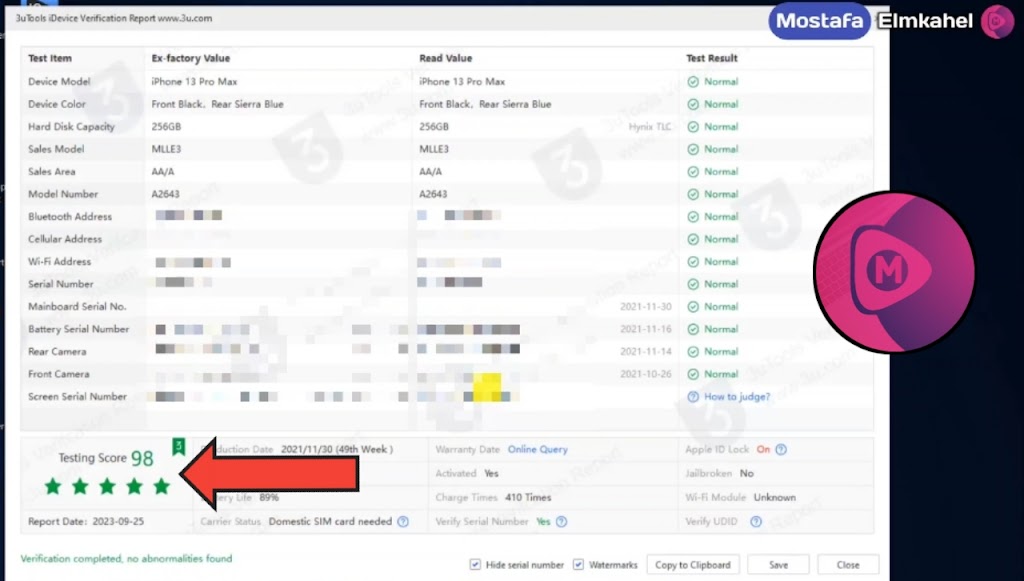Click the Mostafa channel name badge
1024x581 pixels.
tap(819, 21)
